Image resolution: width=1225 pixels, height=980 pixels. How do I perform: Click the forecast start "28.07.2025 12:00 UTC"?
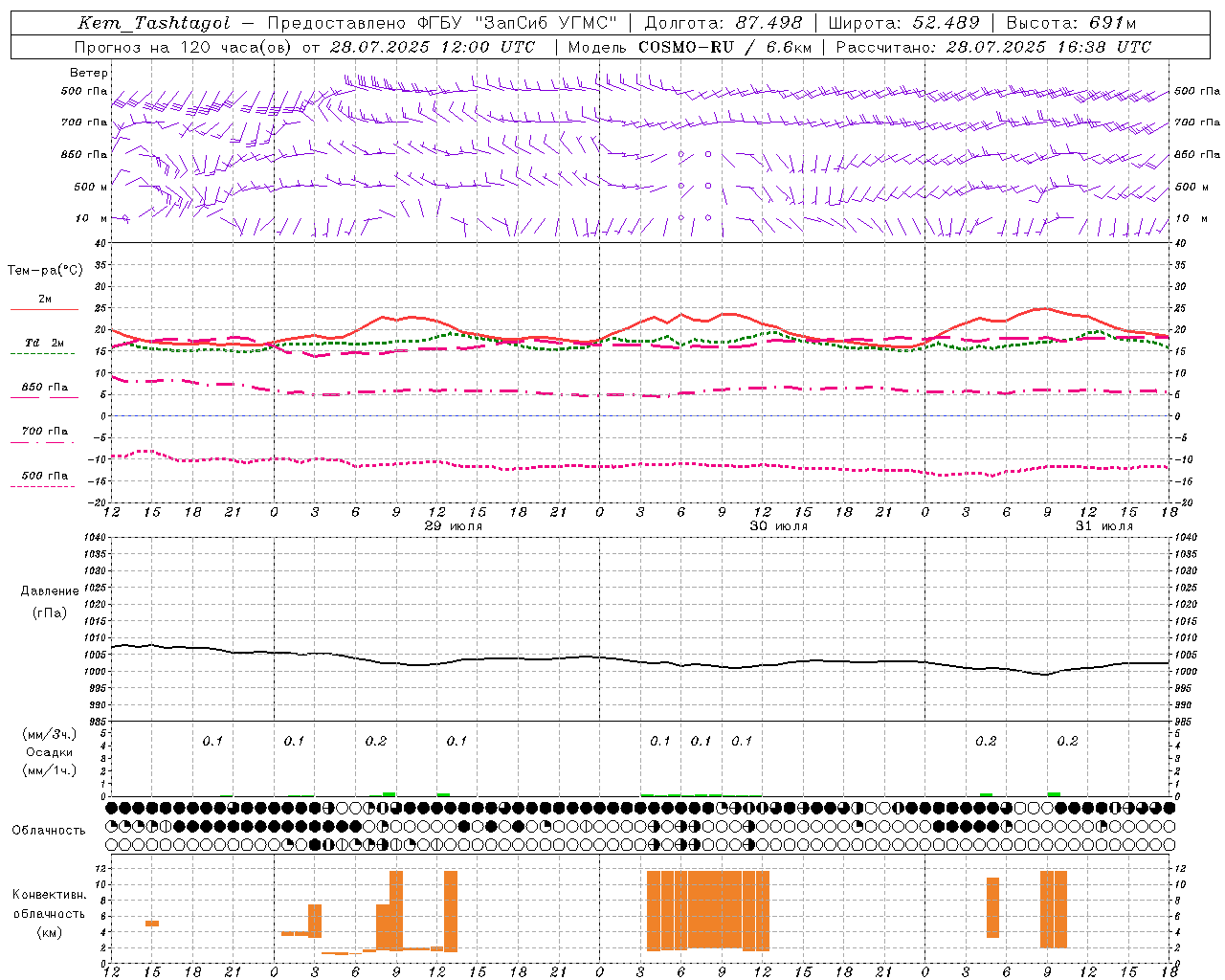[433, 46]
